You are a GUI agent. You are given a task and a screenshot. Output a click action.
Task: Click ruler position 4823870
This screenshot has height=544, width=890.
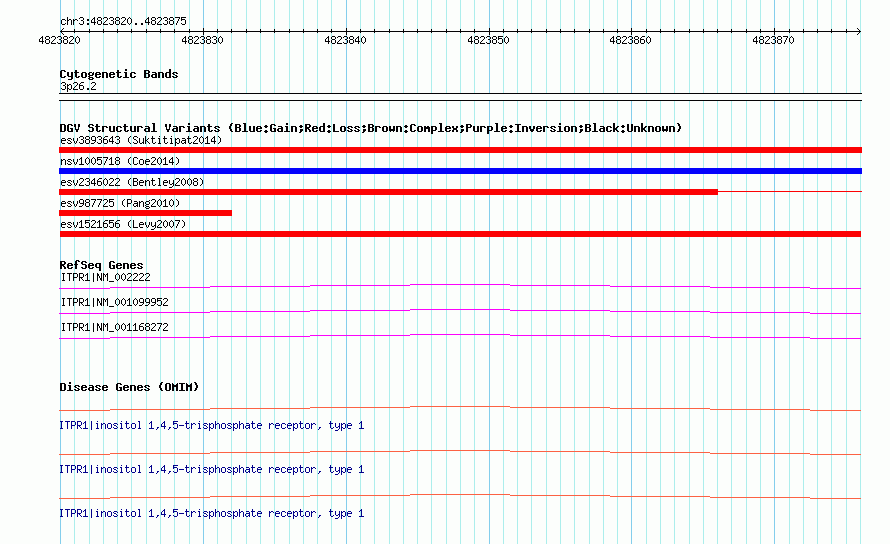click(x=774, y=40)
